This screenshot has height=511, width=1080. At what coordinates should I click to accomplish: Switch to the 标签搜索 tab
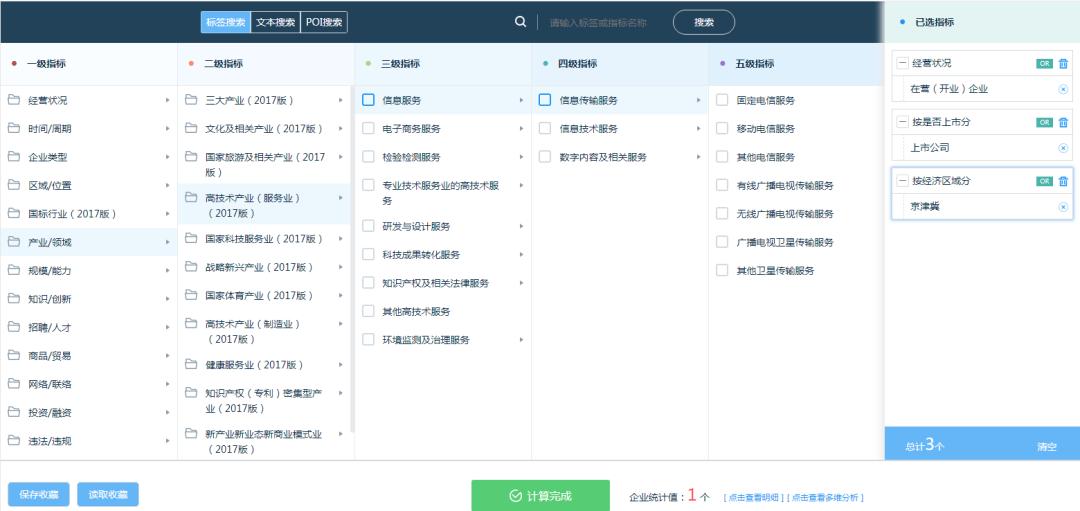coord(226,22)
